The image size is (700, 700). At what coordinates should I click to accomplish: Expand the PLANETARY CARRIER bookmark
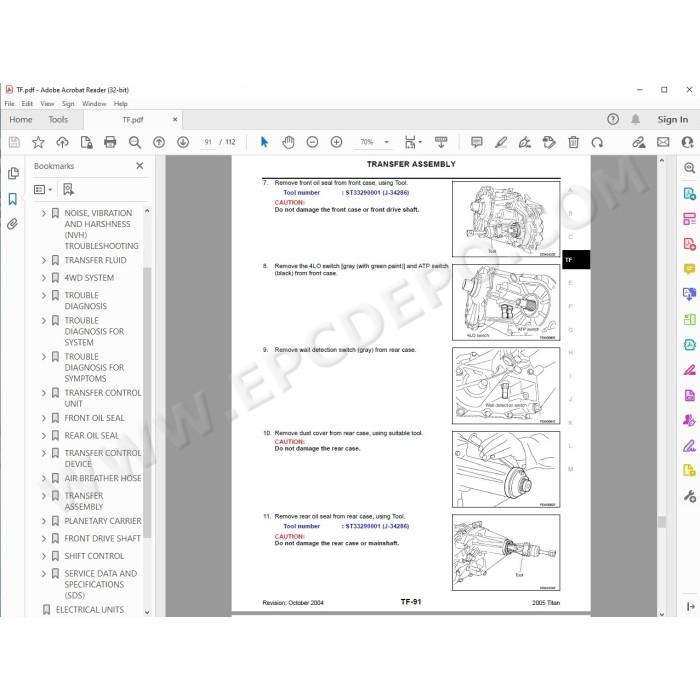pos(44,521)
